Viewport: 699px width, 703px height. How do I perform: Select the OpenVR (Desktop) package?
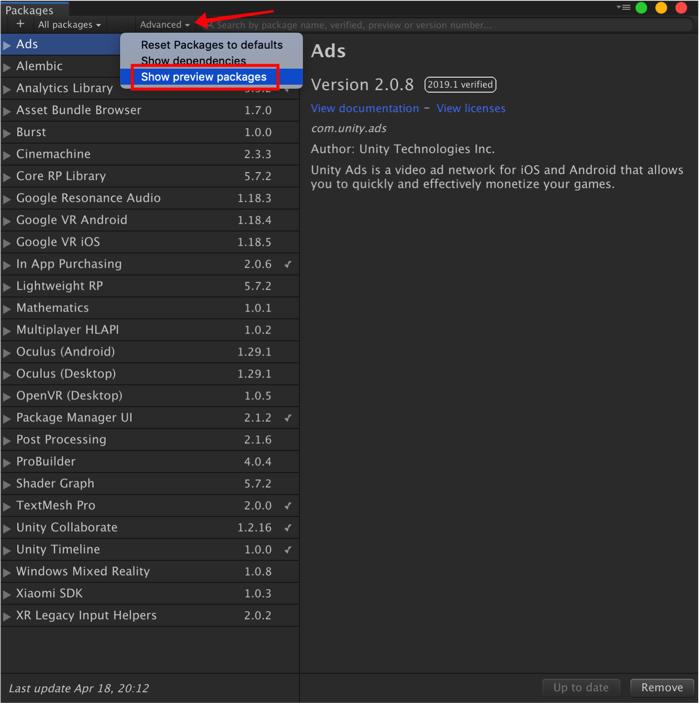150,396
